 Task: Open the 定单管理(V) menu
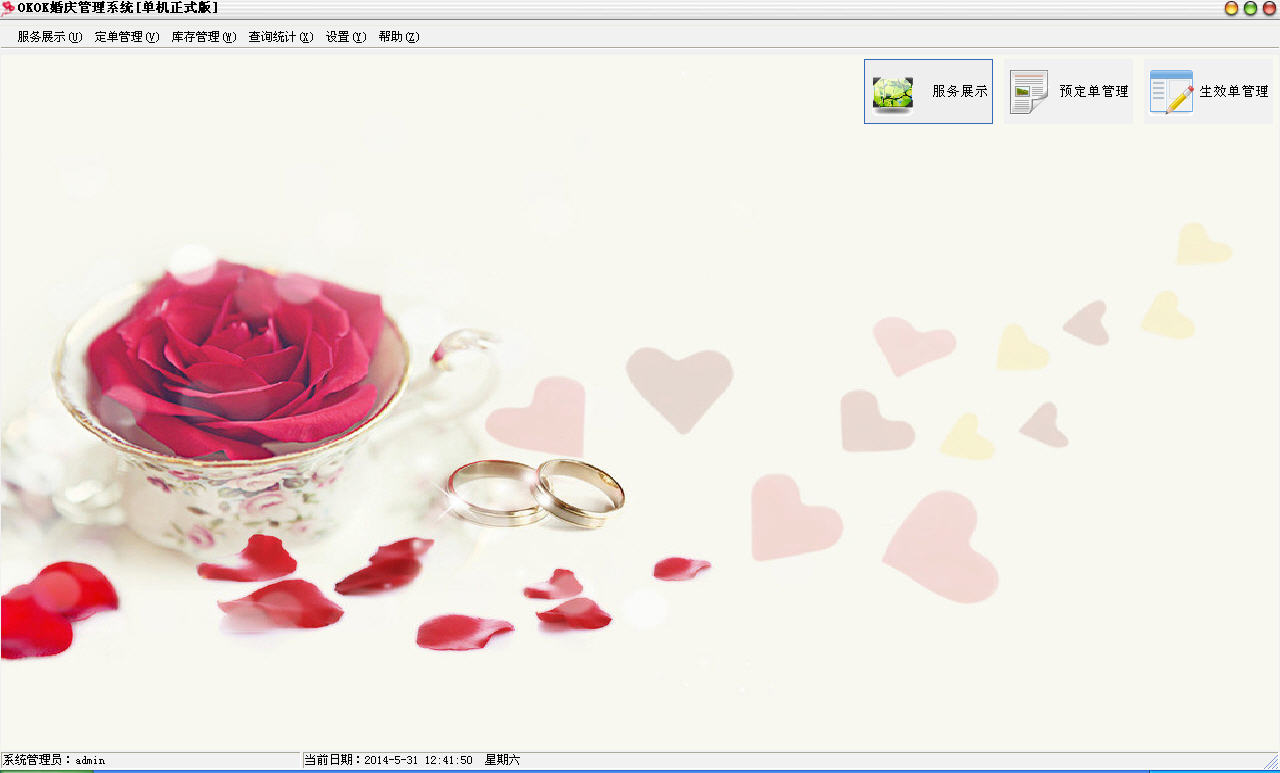coord(127,37)
